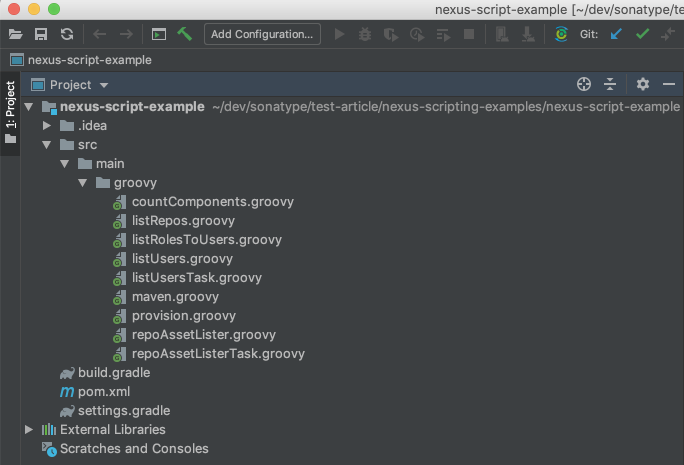The height and width of the screenshot is (465, 684).
Task: Click the Open folder toolbar icon
Action: pos(15,34)
